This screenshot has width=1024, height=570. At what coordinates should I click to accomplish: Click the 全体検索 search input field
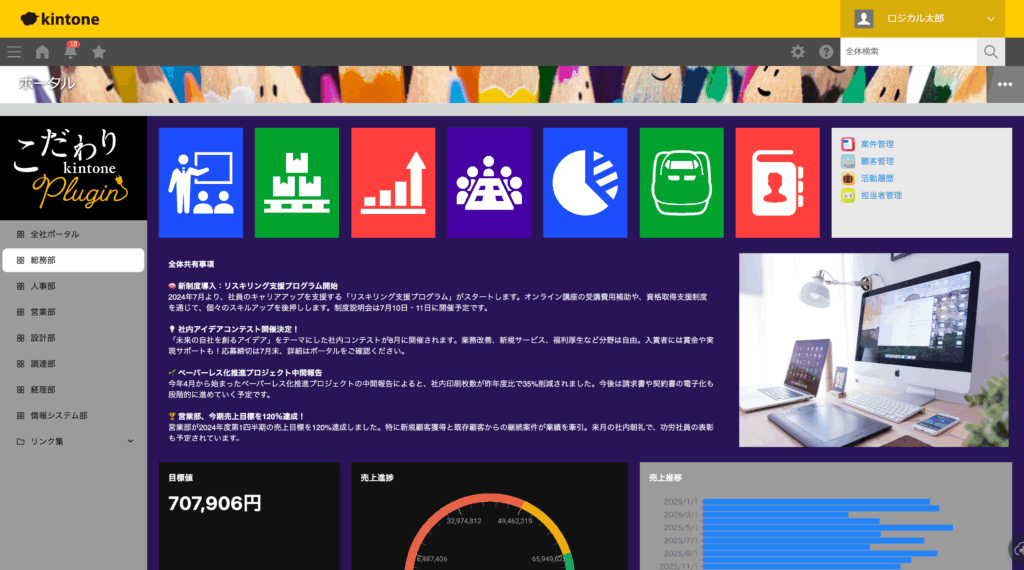click(x=908, y=51)
